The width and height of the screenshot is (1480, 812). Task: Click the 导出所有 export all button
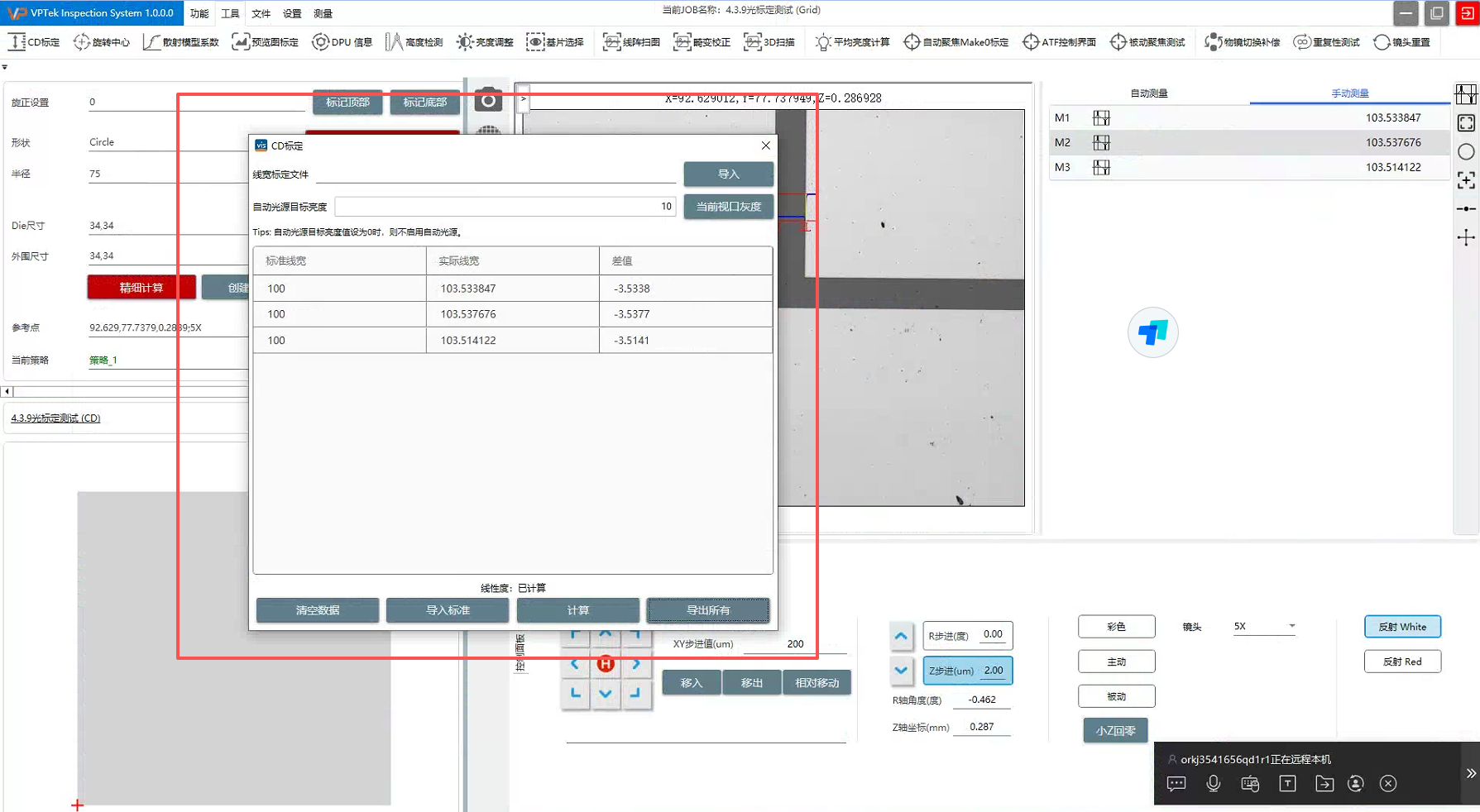[707, 610]
